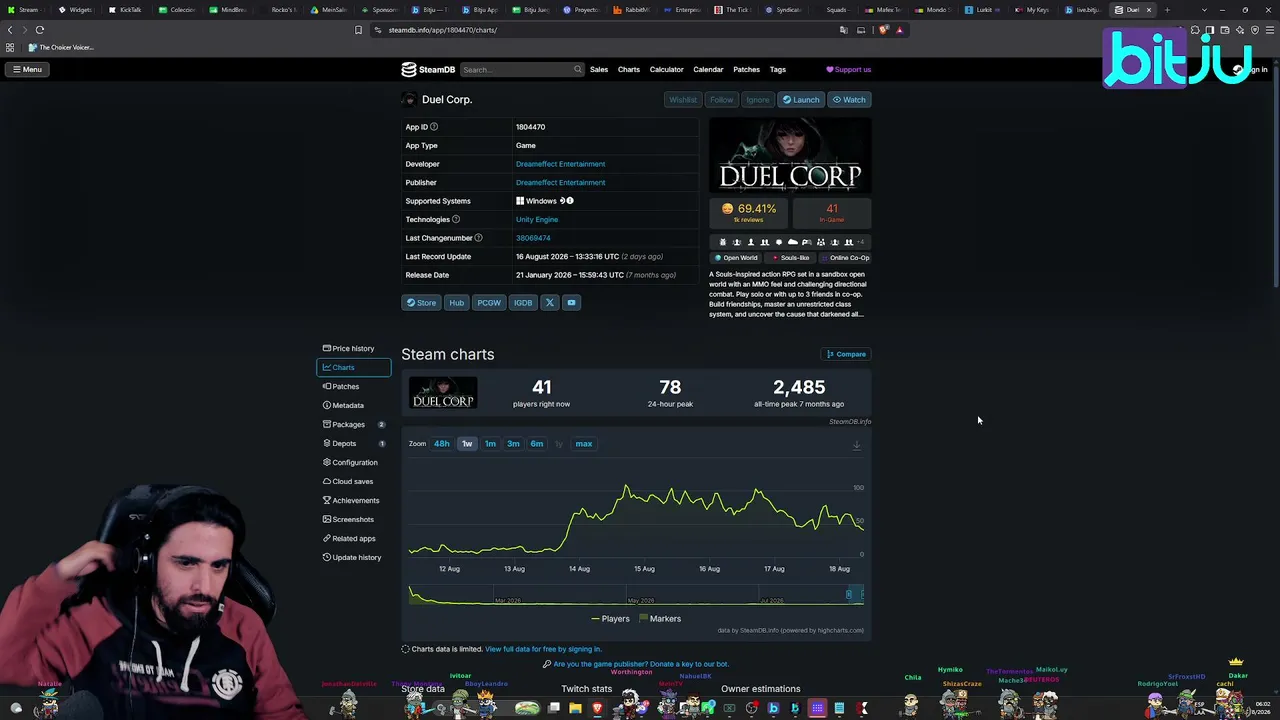Image resolution: width=1280 pixels, height=720 pixels.
Task: Click the Hub button
Action: pos(456,302)
